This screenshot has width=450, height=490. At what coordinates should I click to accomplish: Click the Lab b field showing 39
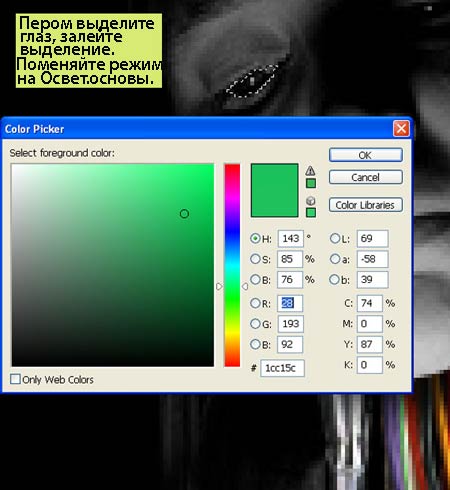(372, 279)
